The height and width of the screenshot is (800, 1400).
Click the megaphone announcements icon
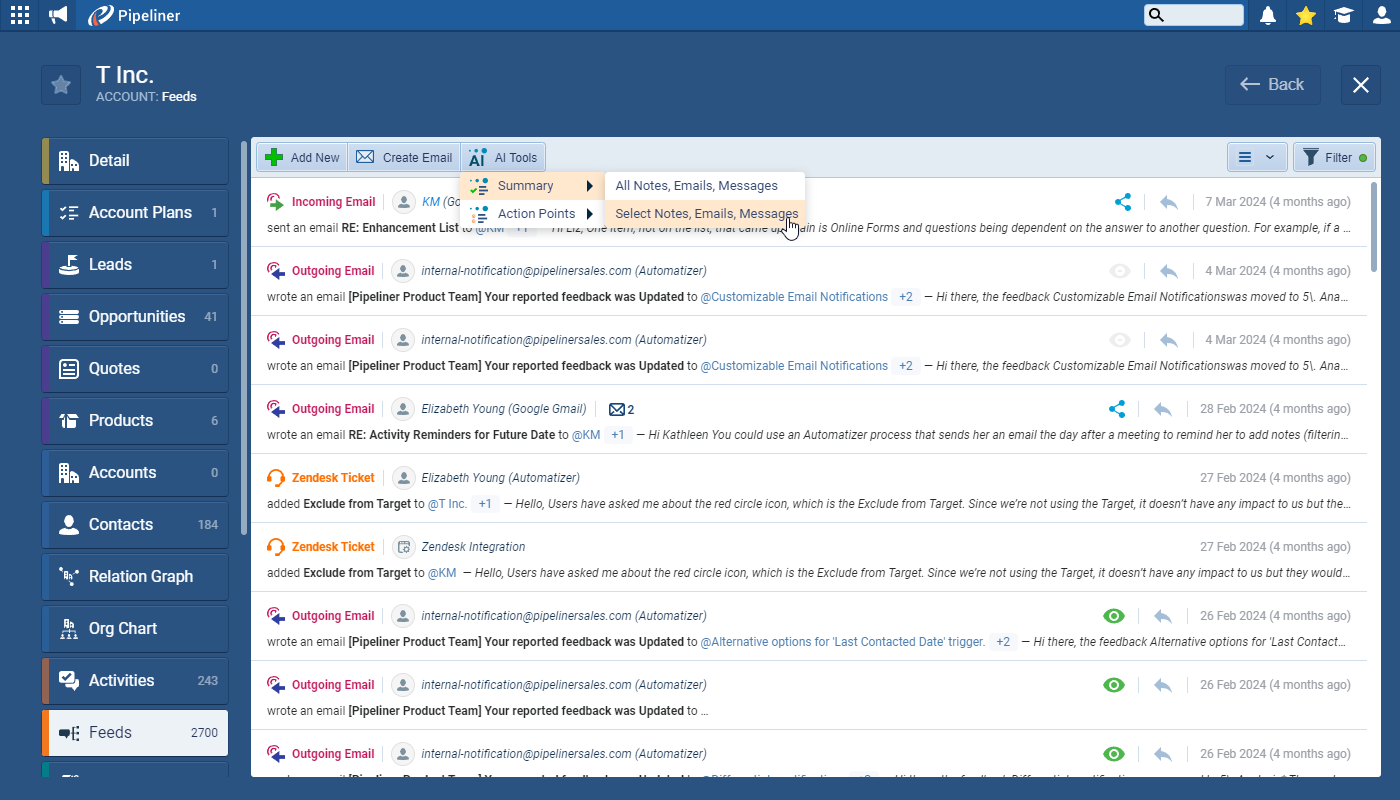click(58, 15)
